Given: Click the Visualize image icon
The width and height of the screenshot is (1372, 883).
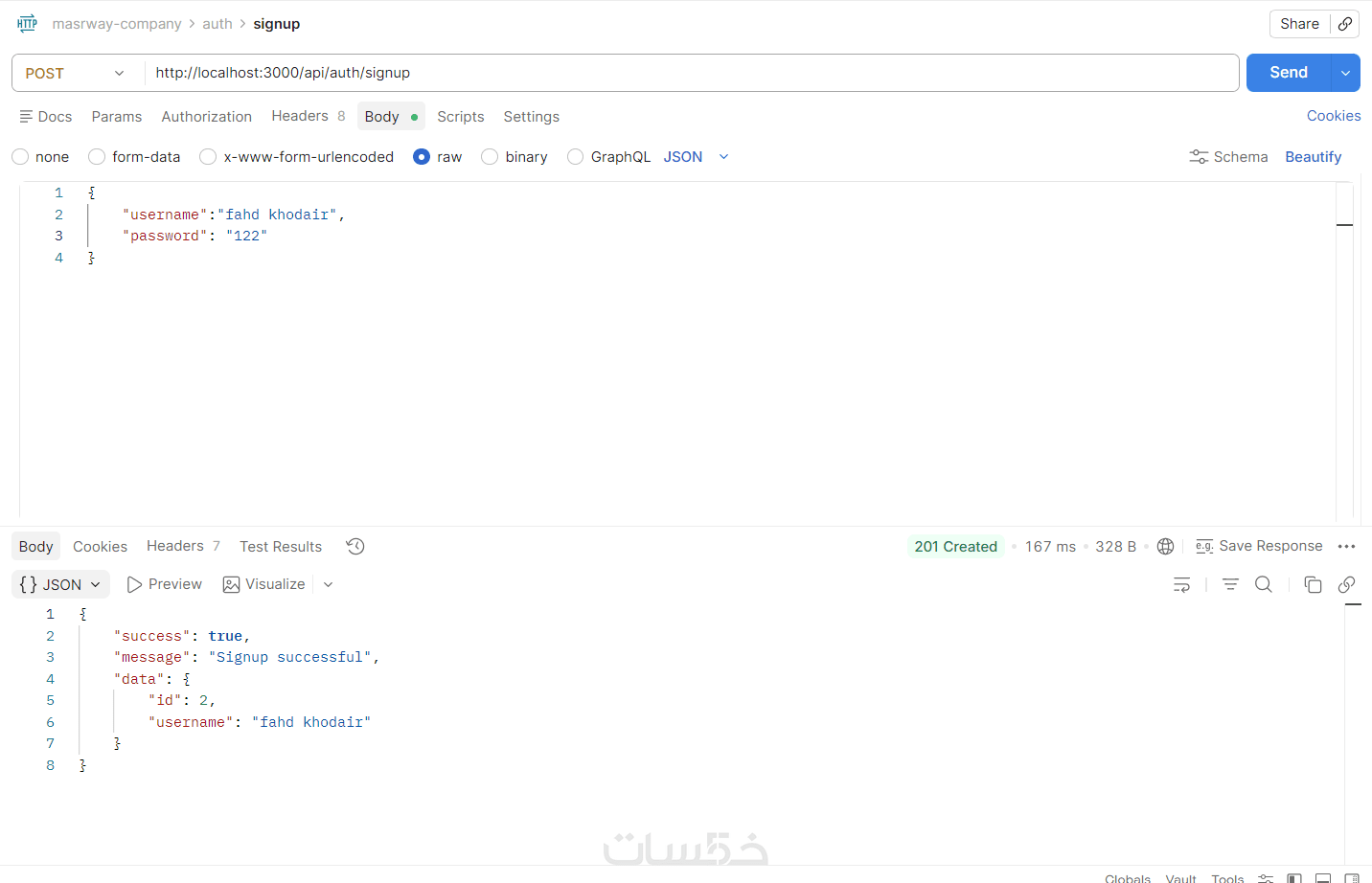Looking at the screenshot, I should 231,584.
